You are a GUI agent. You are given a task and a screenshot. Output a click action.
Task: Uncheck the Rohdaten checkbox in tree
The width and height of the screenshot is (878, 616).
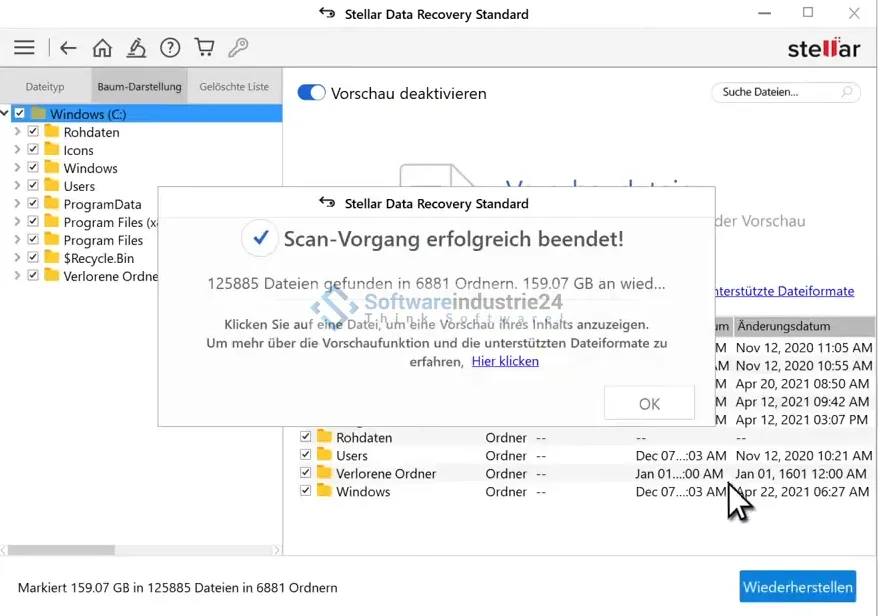tap(33, 132)
